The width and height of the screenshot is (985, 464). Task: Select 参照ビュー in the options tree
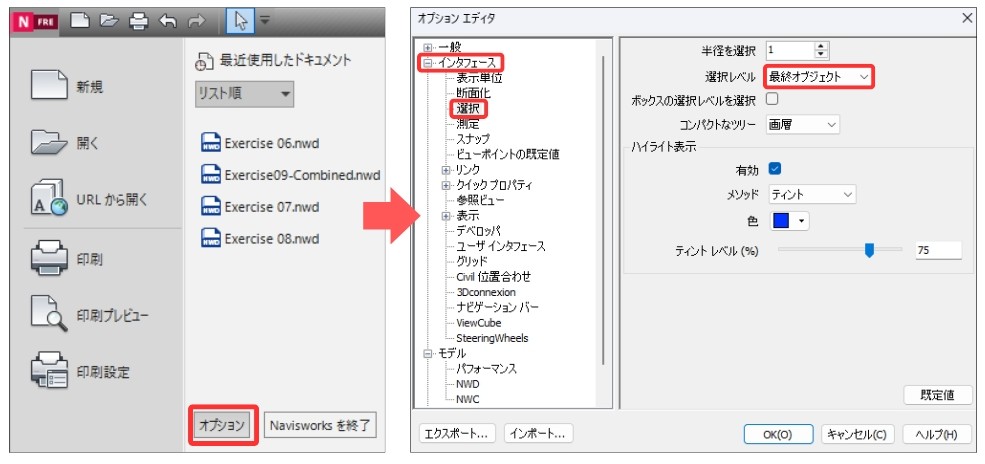click(480, 200)
